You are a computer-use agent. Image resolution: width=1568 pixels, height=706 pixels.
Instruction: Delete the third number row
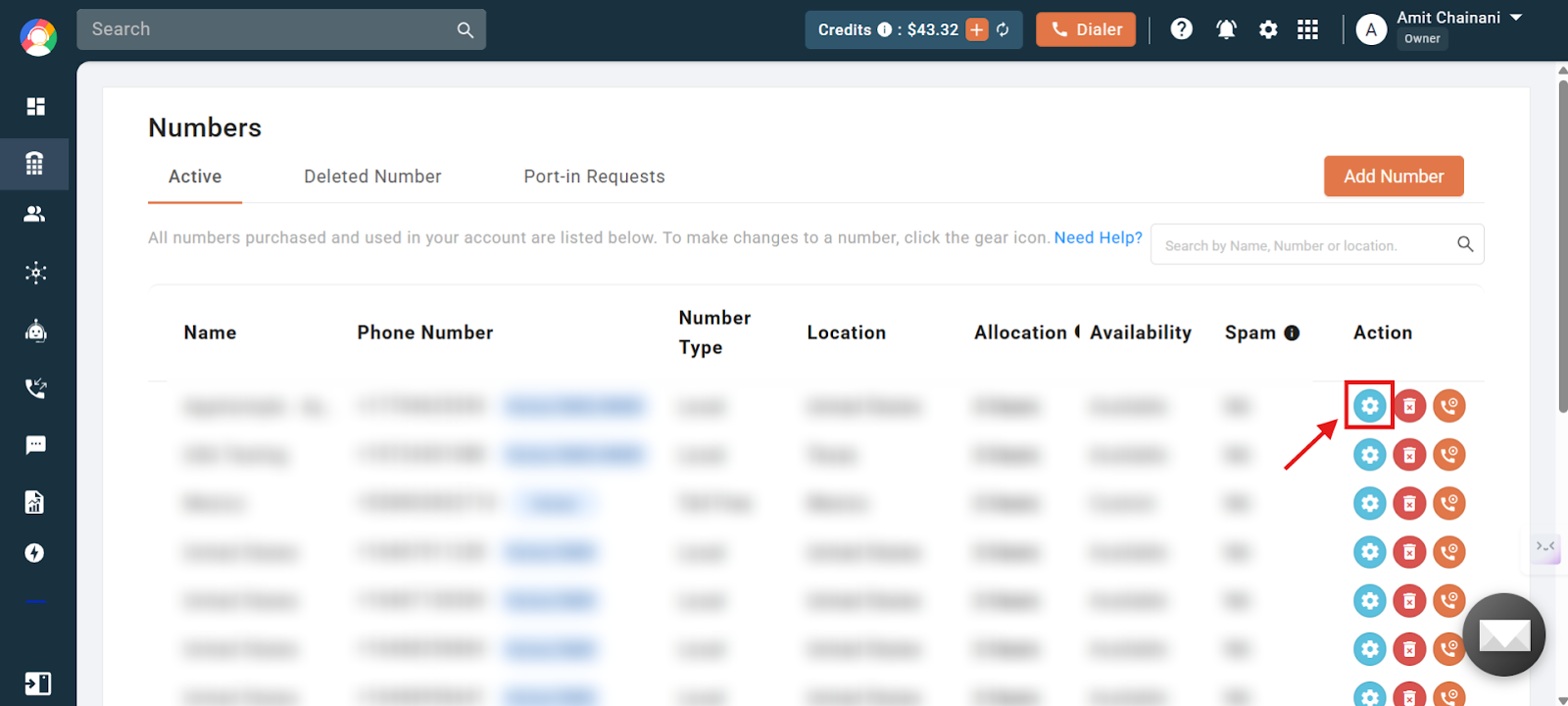1409,503
